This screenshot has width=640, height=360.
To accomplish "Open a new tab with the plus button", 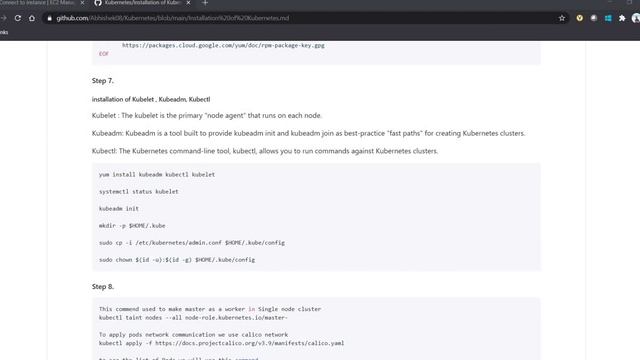I will click(x=205, y=3).
